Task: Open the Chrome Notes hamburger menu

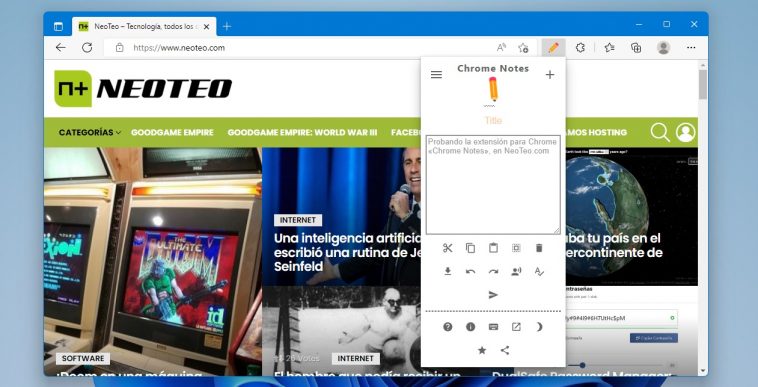Action: pyautogui.click(x=436, y=74)
